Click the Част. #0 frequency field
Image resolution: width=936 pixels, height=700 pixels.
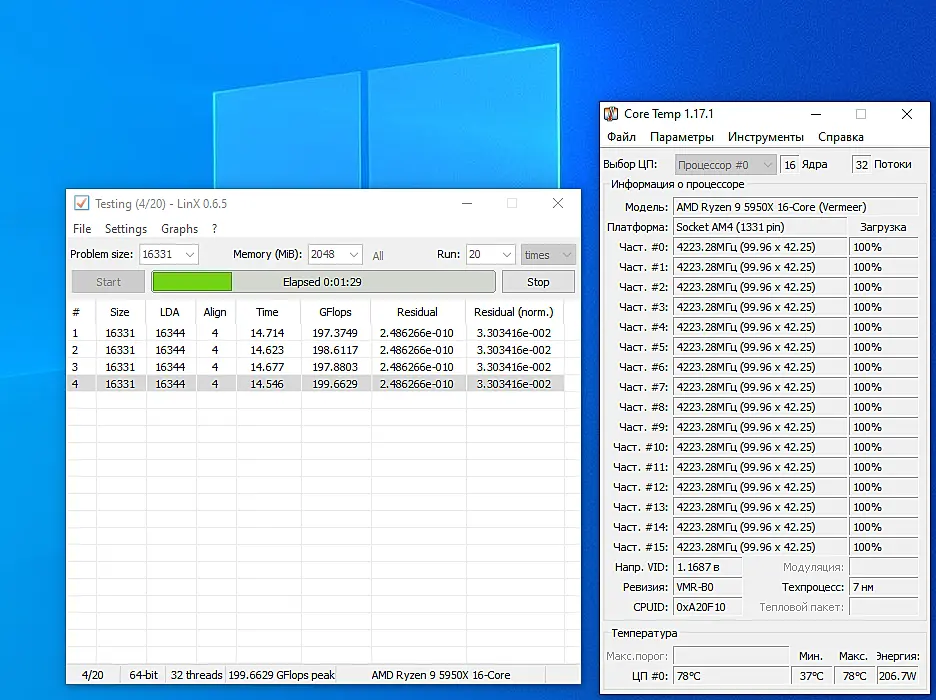coord(760,247)
